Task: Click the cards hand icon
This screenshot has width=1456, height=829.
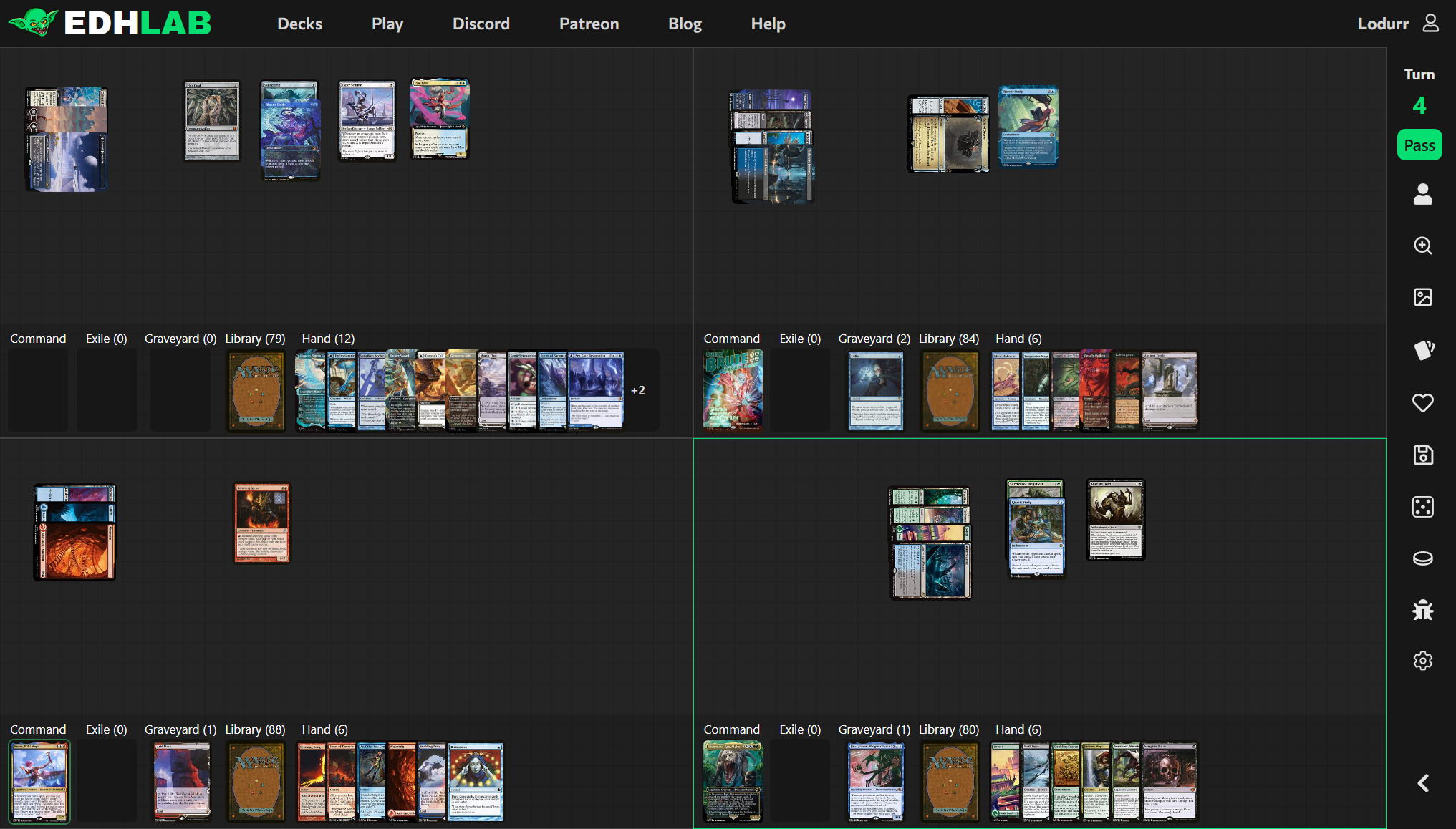Action: tap(1422, 349)
